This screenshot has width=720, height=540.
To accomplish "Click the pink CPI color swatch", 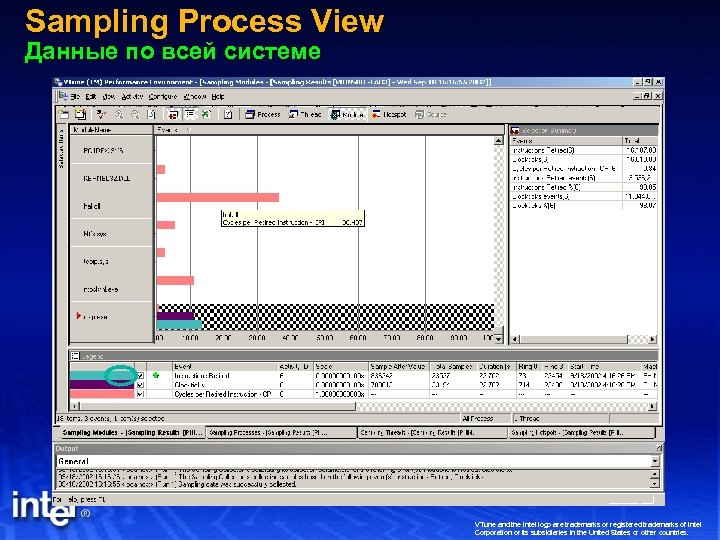I will [x=102, y=394].
